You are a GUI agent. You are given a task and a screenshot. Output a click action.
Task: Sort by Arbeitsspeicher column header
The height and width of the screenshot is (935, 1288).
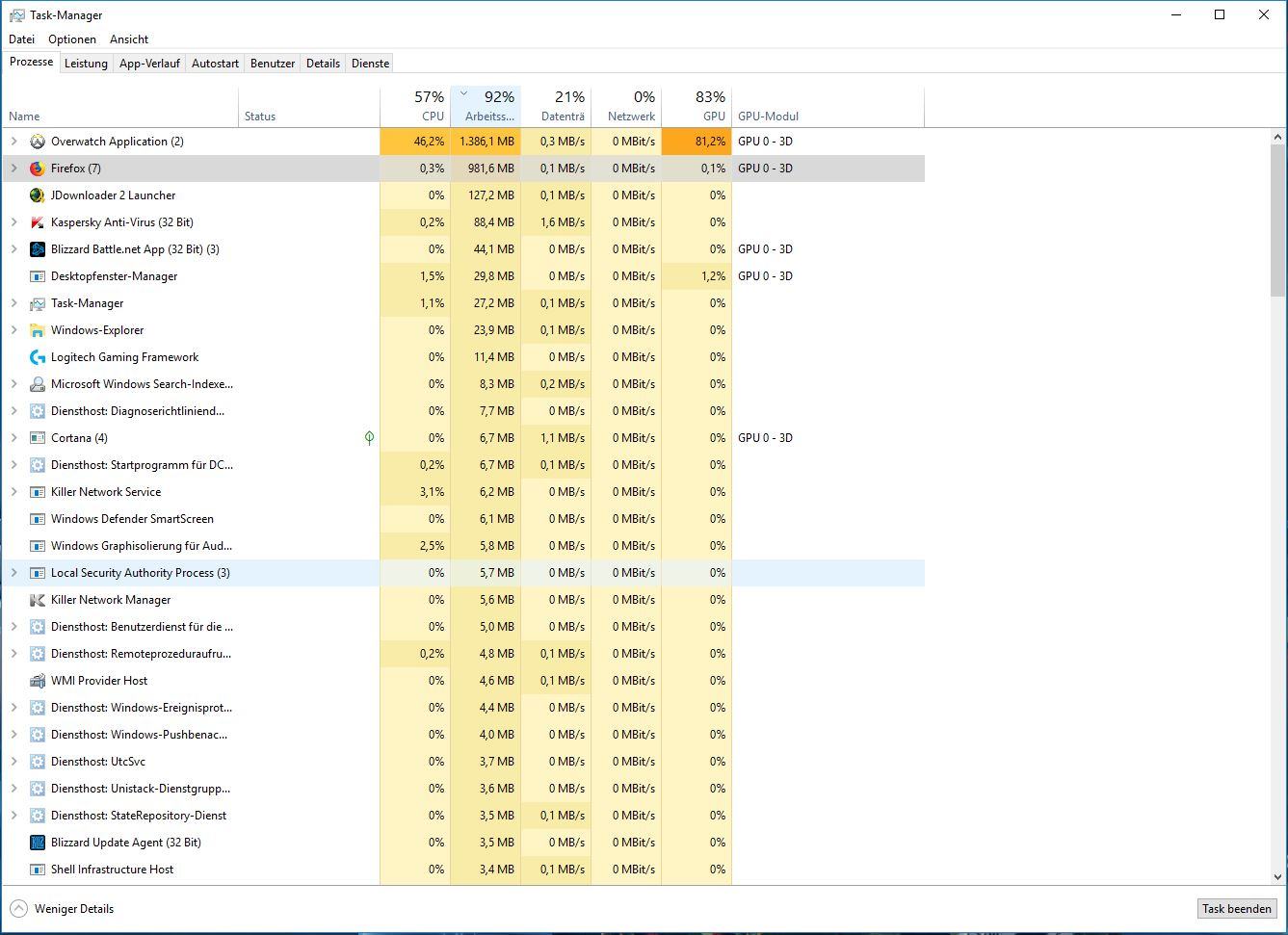click(486, 106)
